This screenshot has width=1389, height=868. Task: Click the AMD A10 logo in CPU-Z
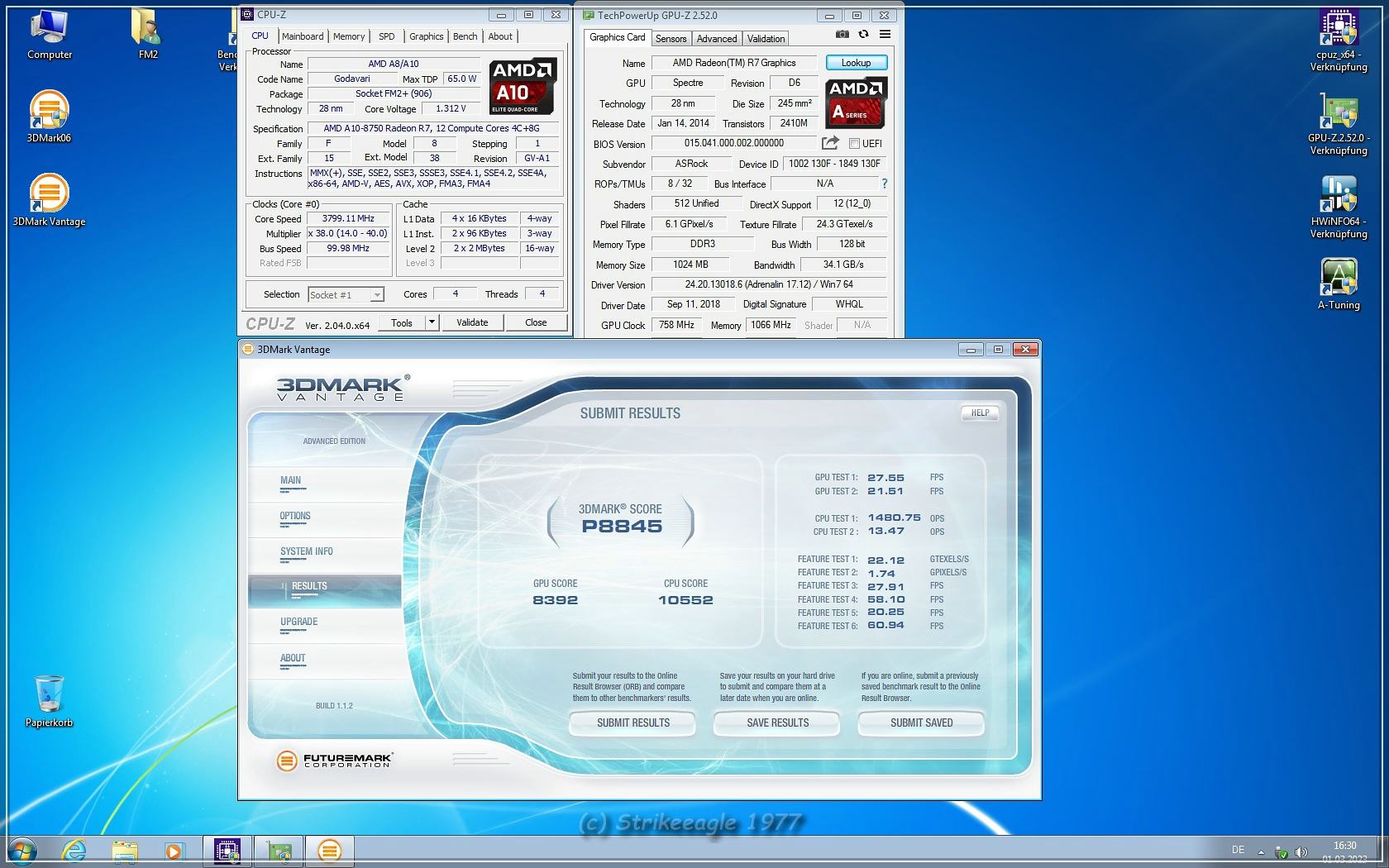(x=523, y=87)
